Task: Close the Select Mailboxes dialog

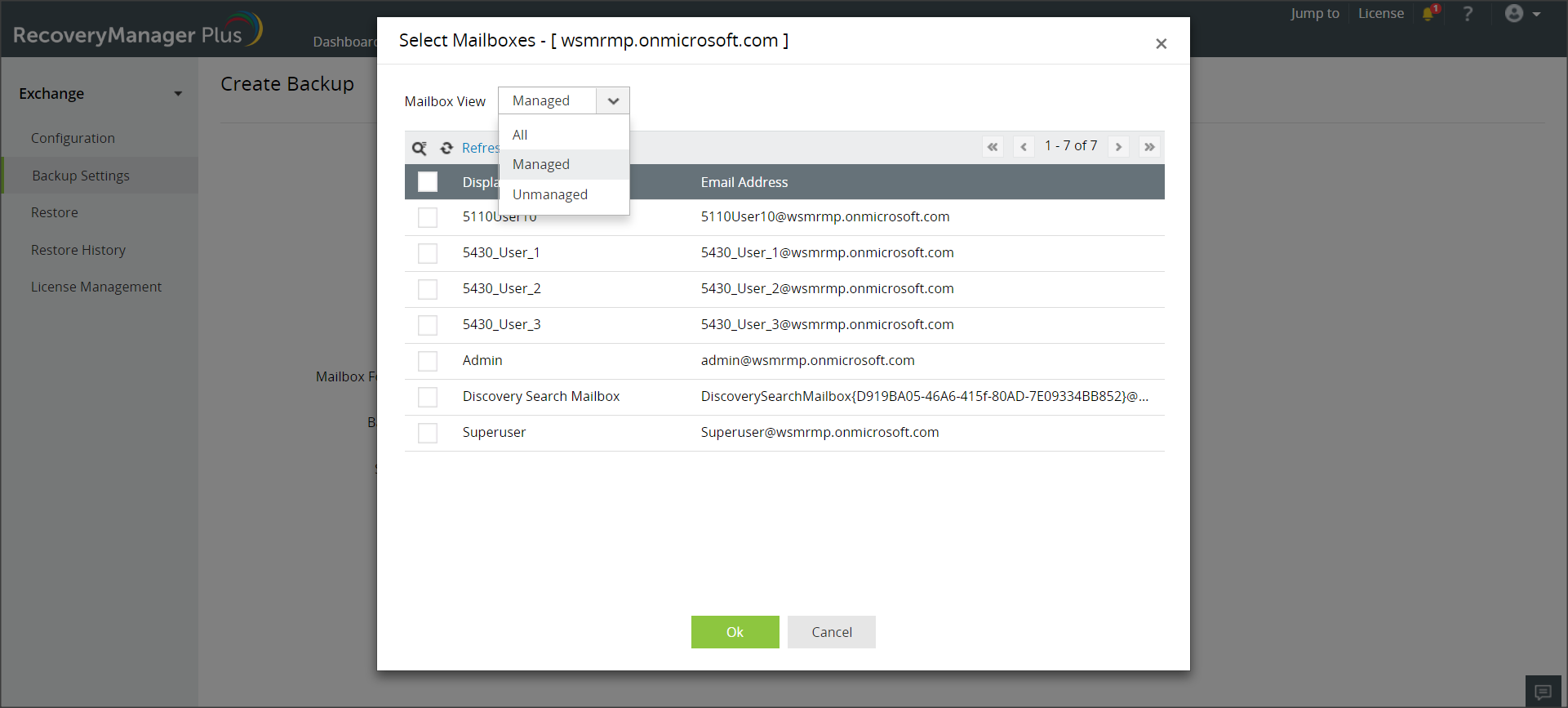Action: [1161, 43]
